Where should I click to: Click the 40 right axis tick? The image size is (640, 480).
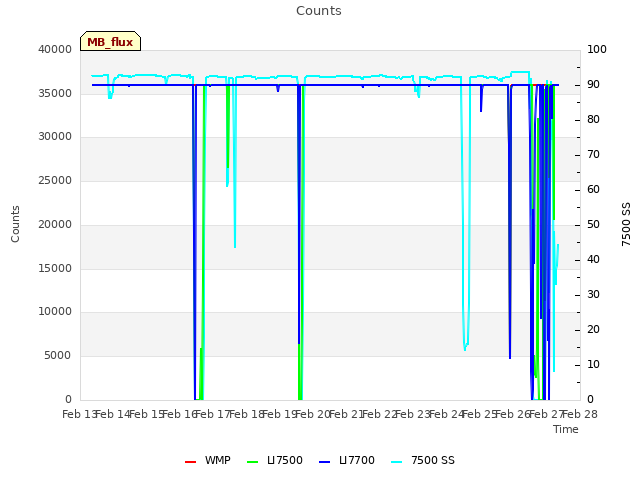tap(593, 260)
